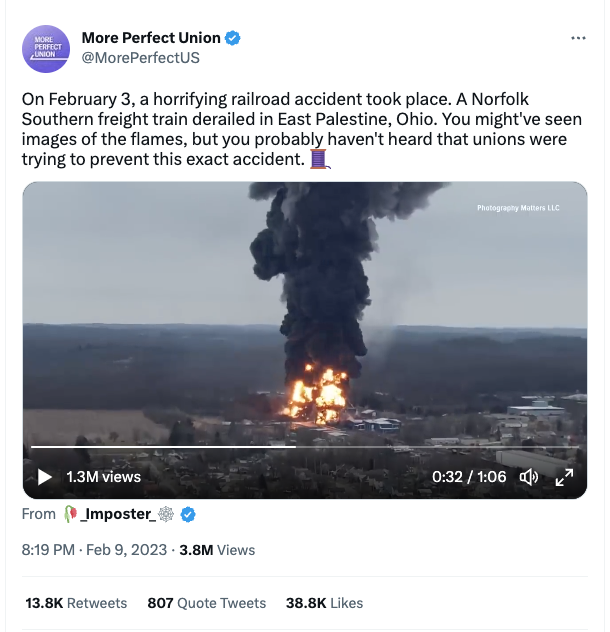The height and width of the screenshot is (632, 610).
Task: Click the verified badge beside More Perfect Union
Action: click(x=233, y=39)
